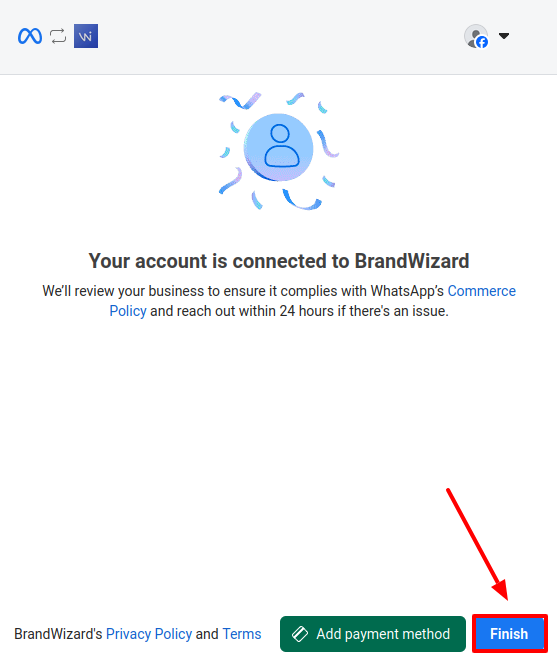
Task: Click the Facebook badge on avatar
Action: tap(482, 42)
